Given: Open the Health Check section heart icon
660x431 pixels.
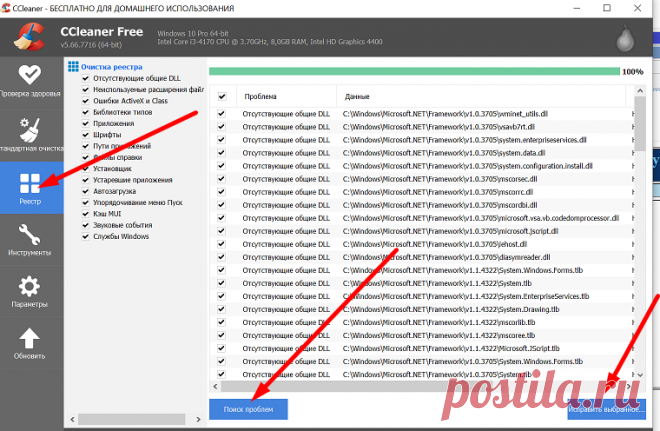Looking at the screenshot, I should pos(29,74).
